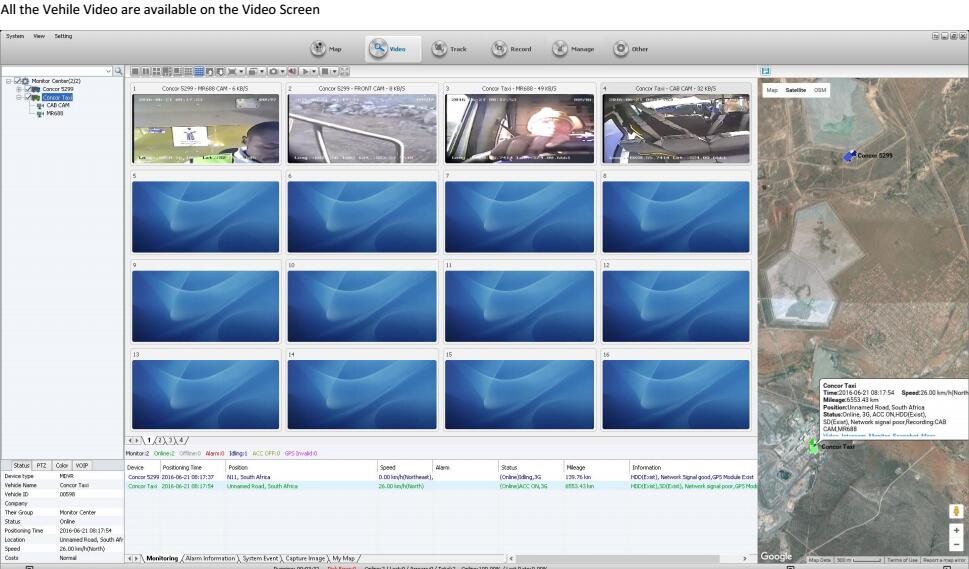Click the play icon in video toolbar
Viewport: 969px width, 569px height.
tap(305, 72)
